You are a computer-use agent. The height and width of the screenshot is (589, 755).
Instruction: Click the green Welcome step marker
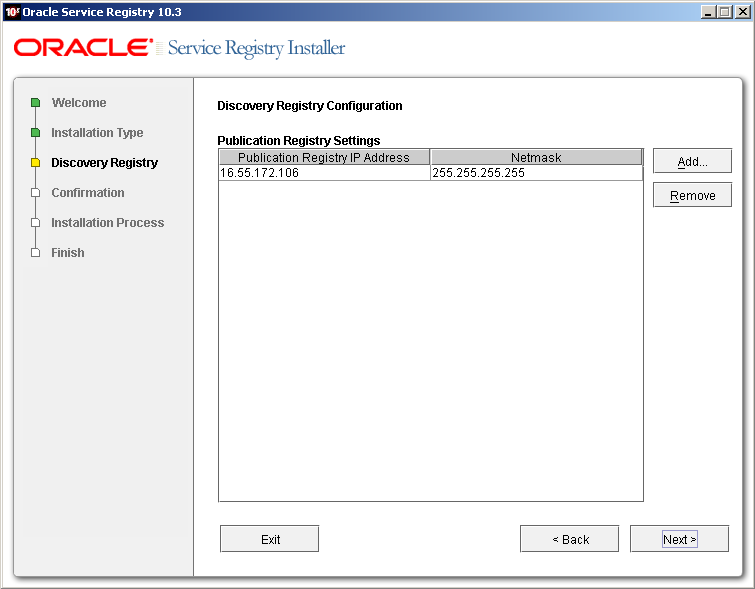point(35,103)
